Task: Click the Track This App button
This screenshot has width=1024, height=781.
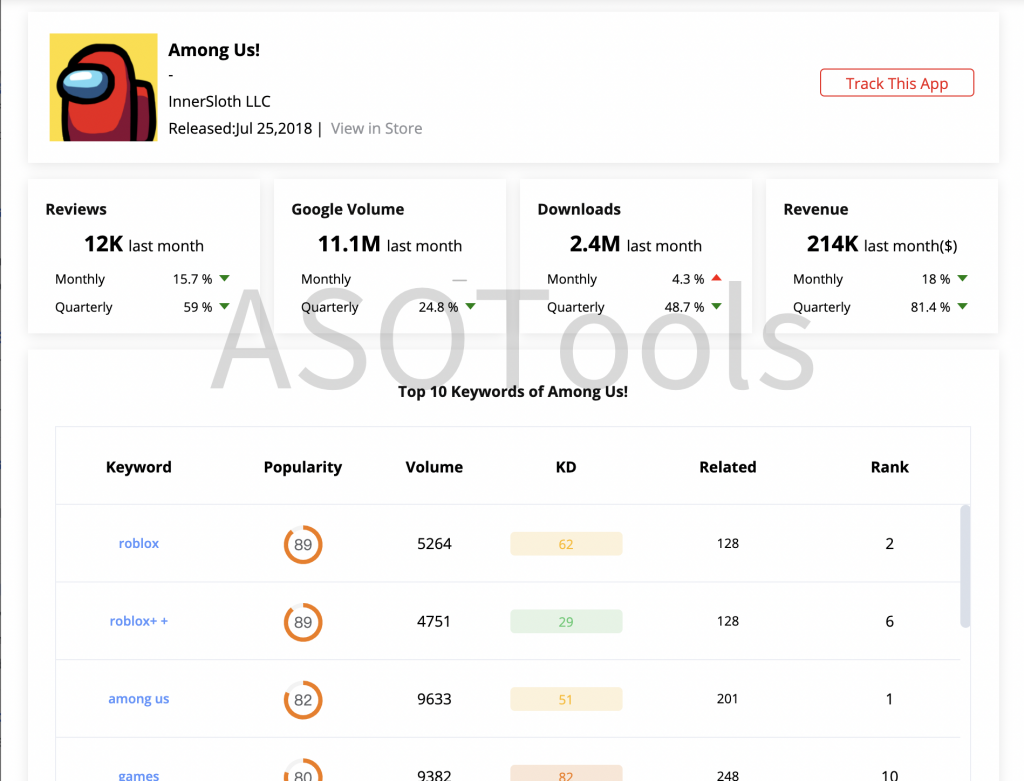Action: click(x=897, y=83)
